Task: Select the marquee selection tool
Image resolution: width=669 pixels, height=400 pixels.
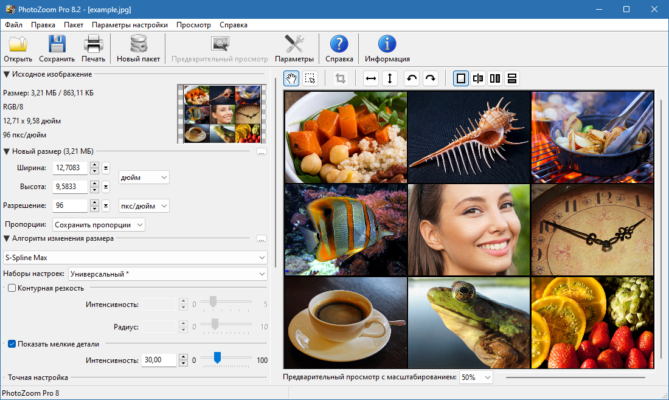Action: tap(310, 78)
